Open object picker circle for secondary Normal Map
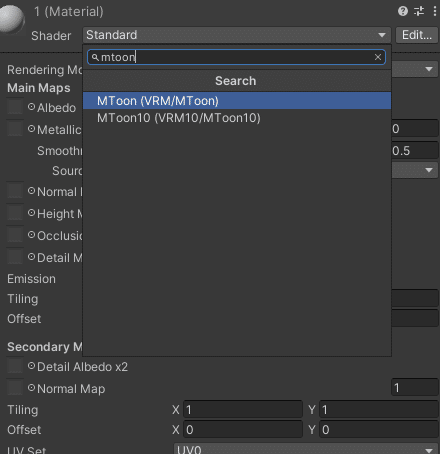Image resolution: width=440 pixels, height=454 pixels. (x=31, y=388)
